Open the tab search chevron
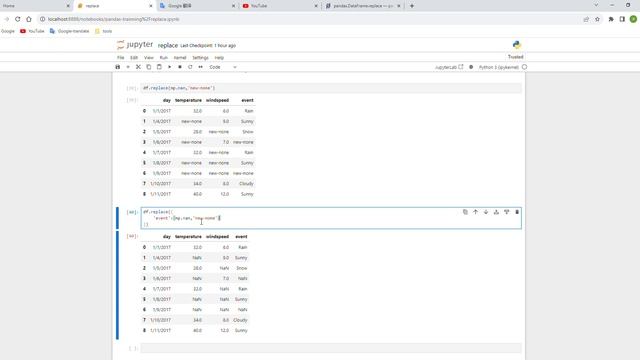 pyautogui.click(x=596, y=5)
